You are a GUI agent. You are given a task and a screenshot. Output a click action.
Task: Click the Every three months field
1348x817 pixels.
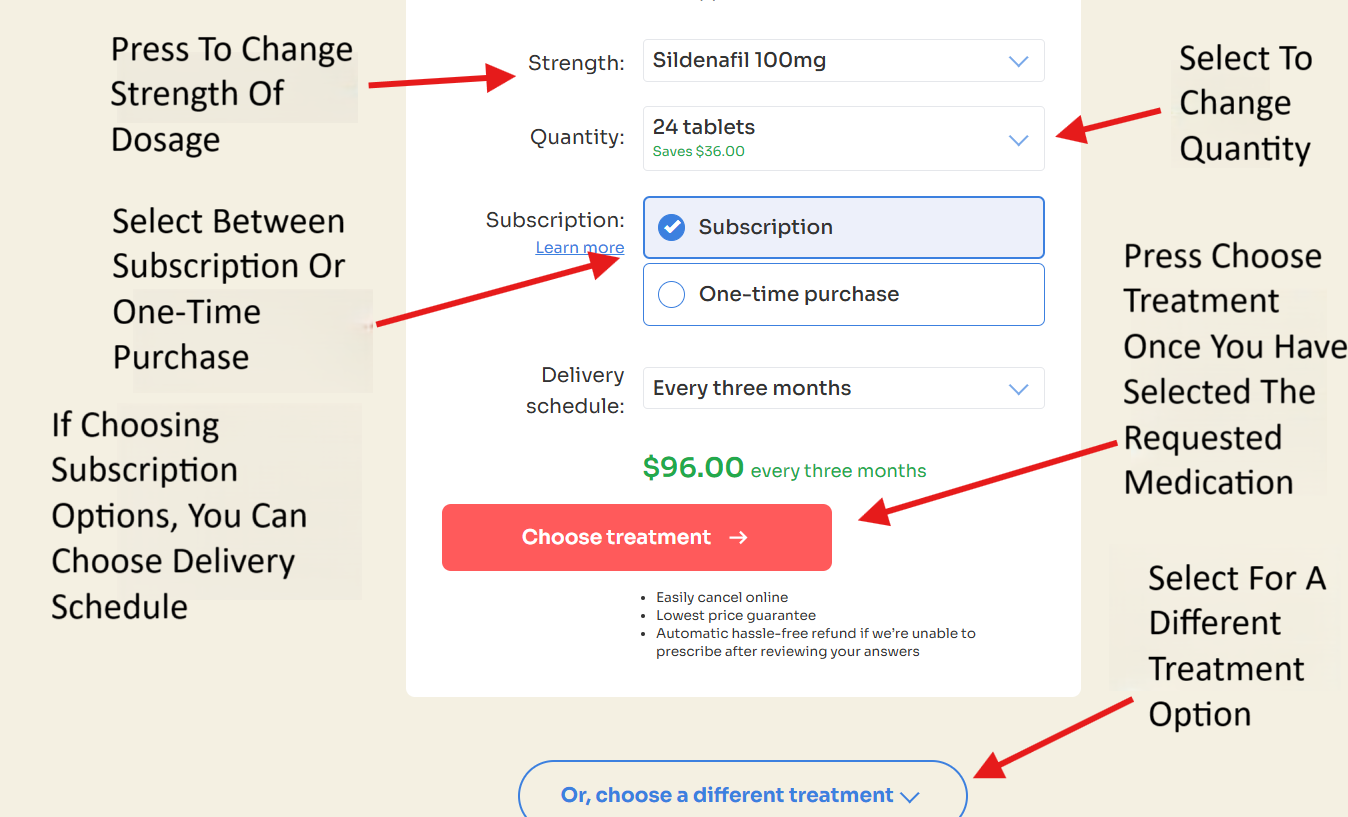point(752,389)
